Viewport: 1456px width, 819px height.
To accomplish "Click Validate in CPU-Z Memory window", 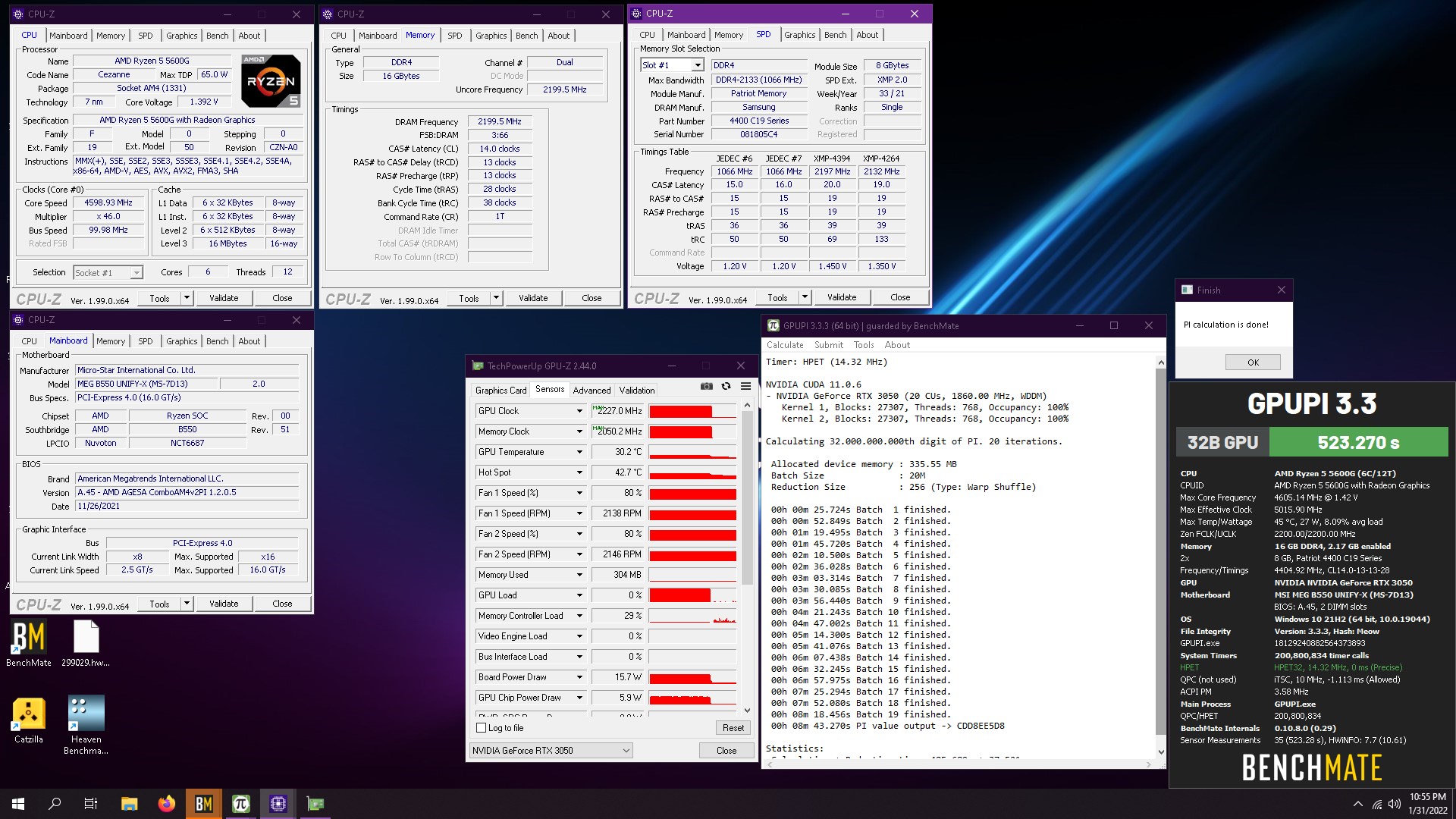I will (x=533, y=298).
